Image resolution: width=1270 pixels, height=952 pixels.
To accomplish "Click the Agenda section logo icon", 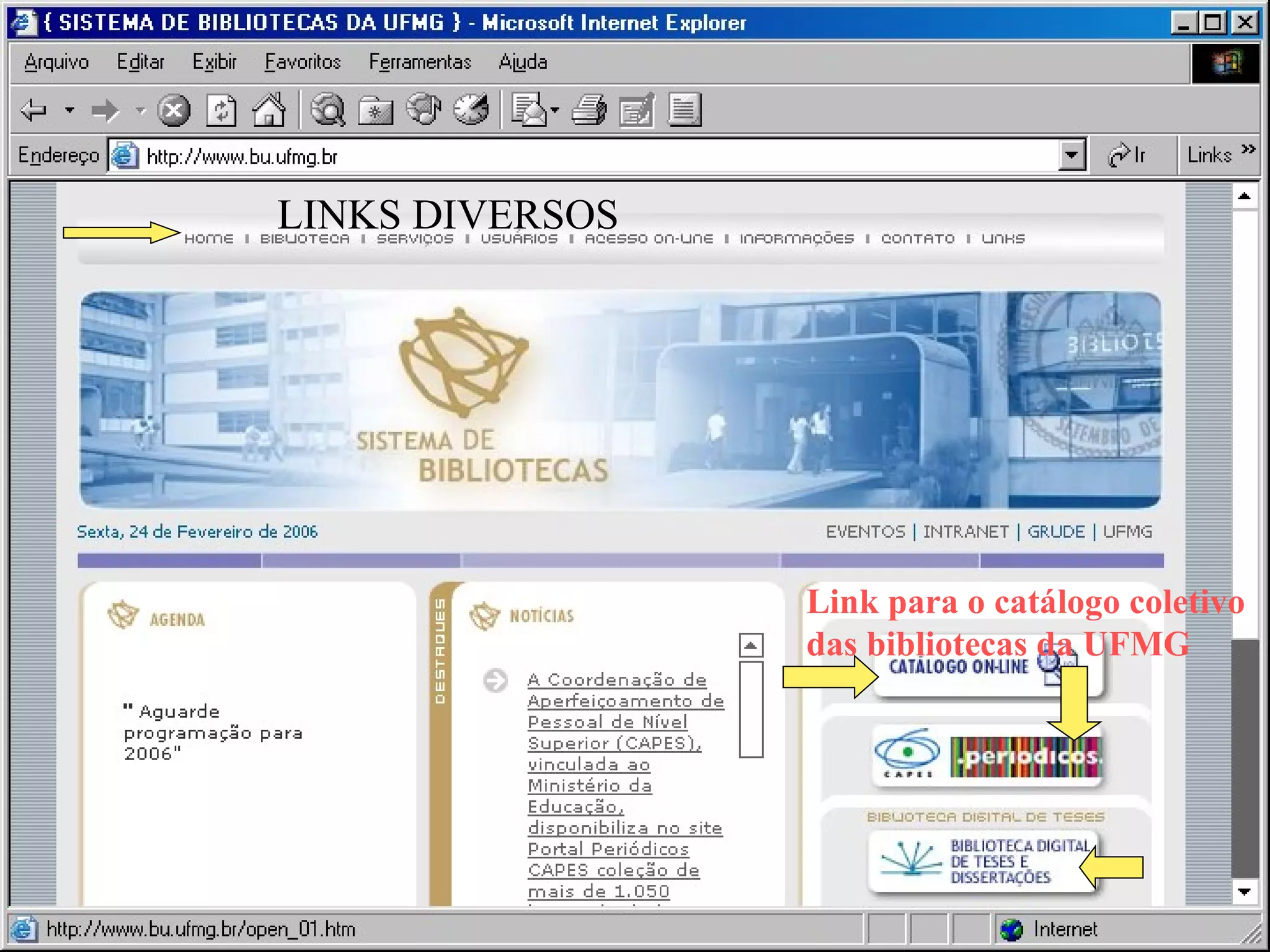I will tap(123, 615).
